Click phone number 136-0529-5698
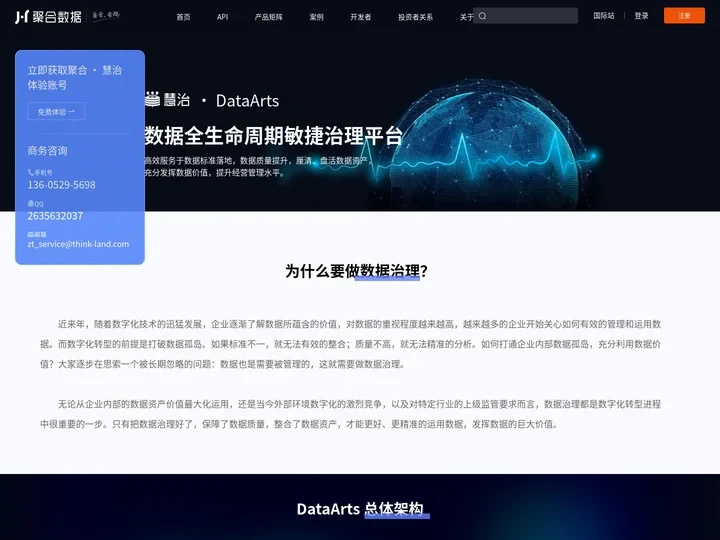Viewport: 720px width, 540px height. coord(62,185)
